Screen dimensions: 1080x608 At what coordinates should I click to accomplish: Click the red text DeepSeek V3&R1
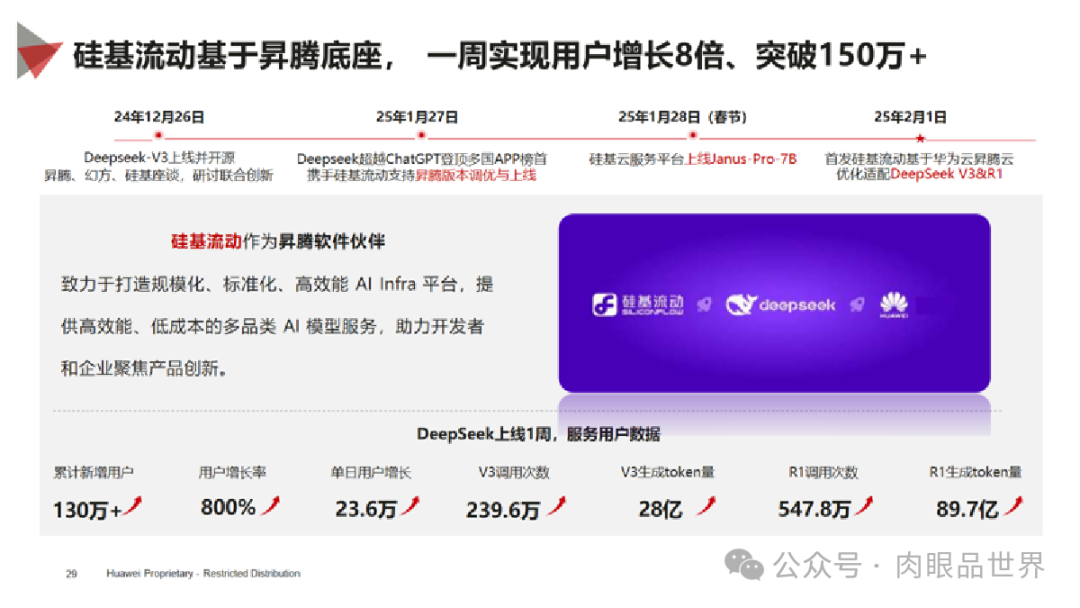[x=946, y=174]
